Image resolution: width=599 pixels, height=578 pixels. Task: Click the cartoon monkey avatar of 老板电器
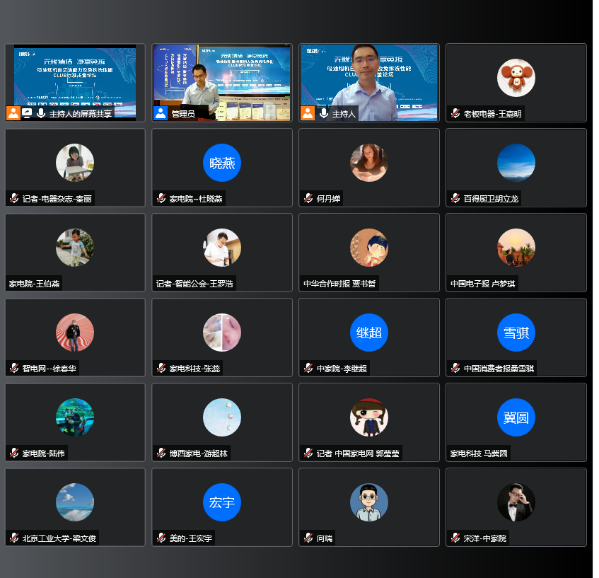click(x=516, y=78)
